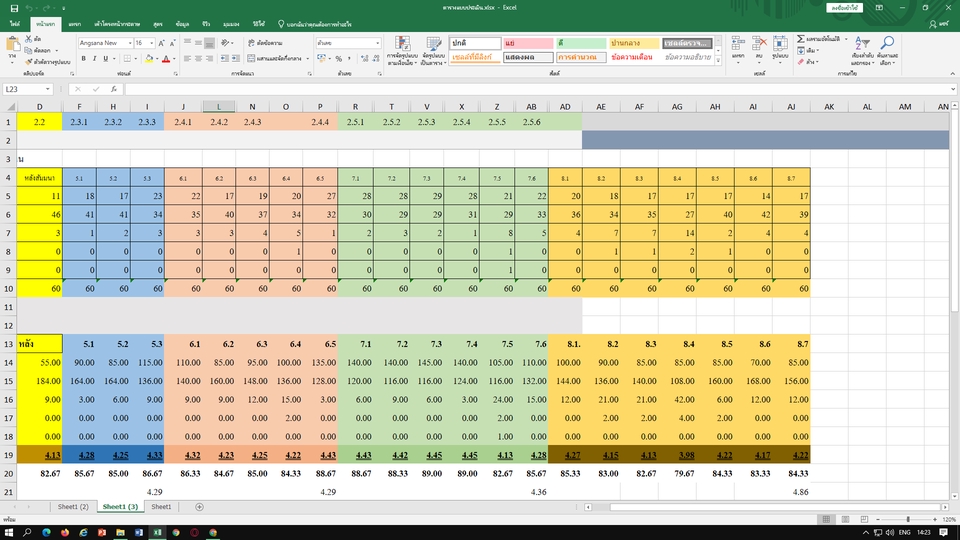Viewport: 960px width, 540px height.
Task: Click the Delete cells icon
Action: click(x=759, y=44)
